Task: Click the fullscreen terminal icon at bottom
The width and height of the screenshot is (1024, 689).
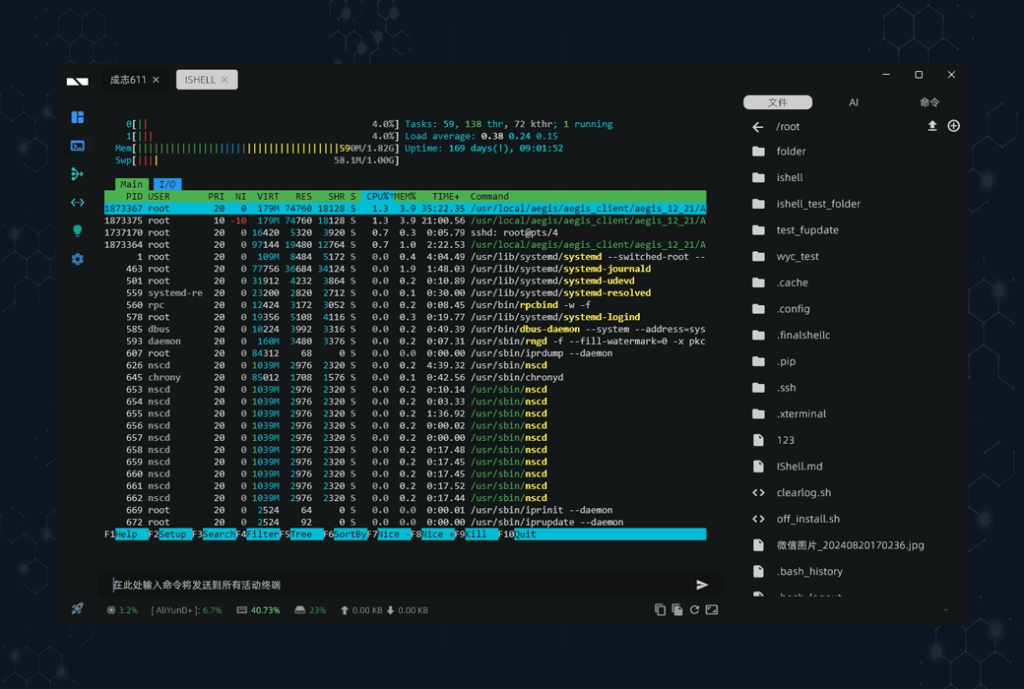Action: pos(712,609)
